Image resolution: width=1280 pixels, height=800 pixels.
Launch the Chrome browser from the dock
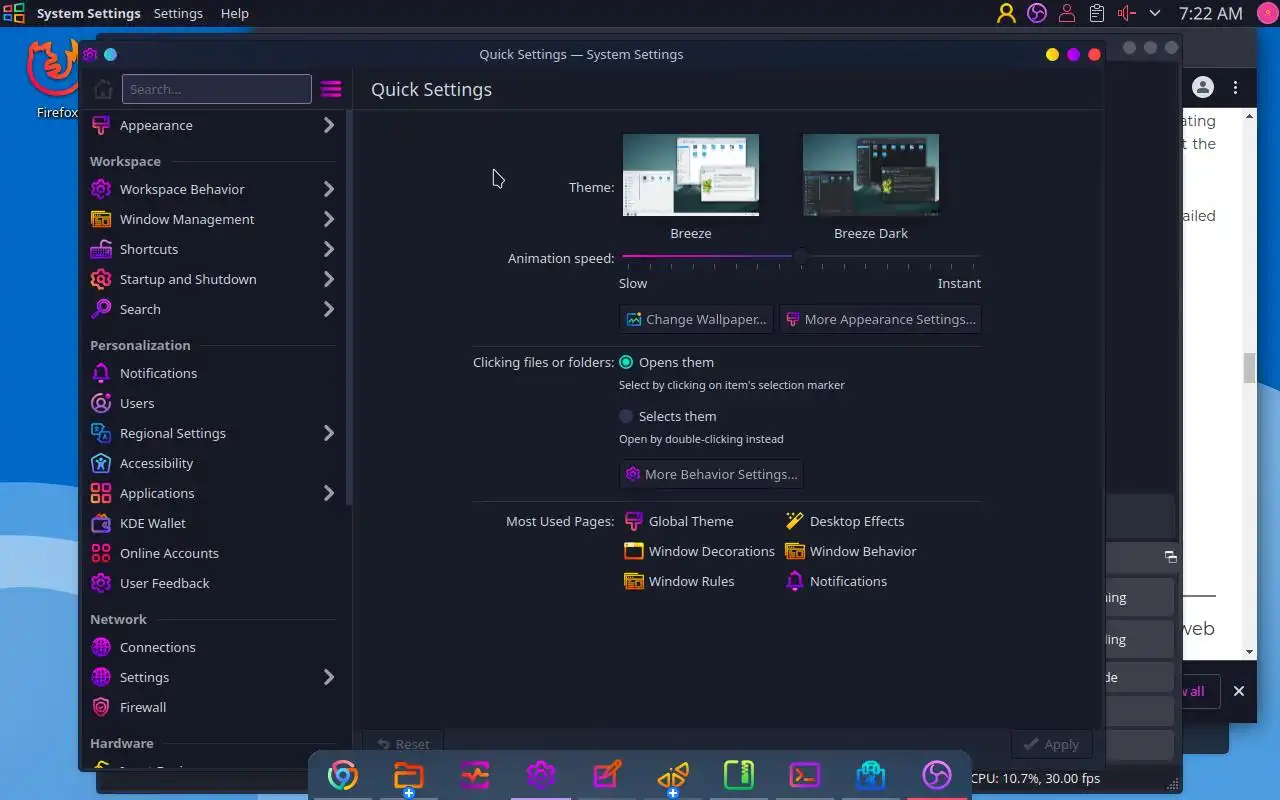pos(343,776)
